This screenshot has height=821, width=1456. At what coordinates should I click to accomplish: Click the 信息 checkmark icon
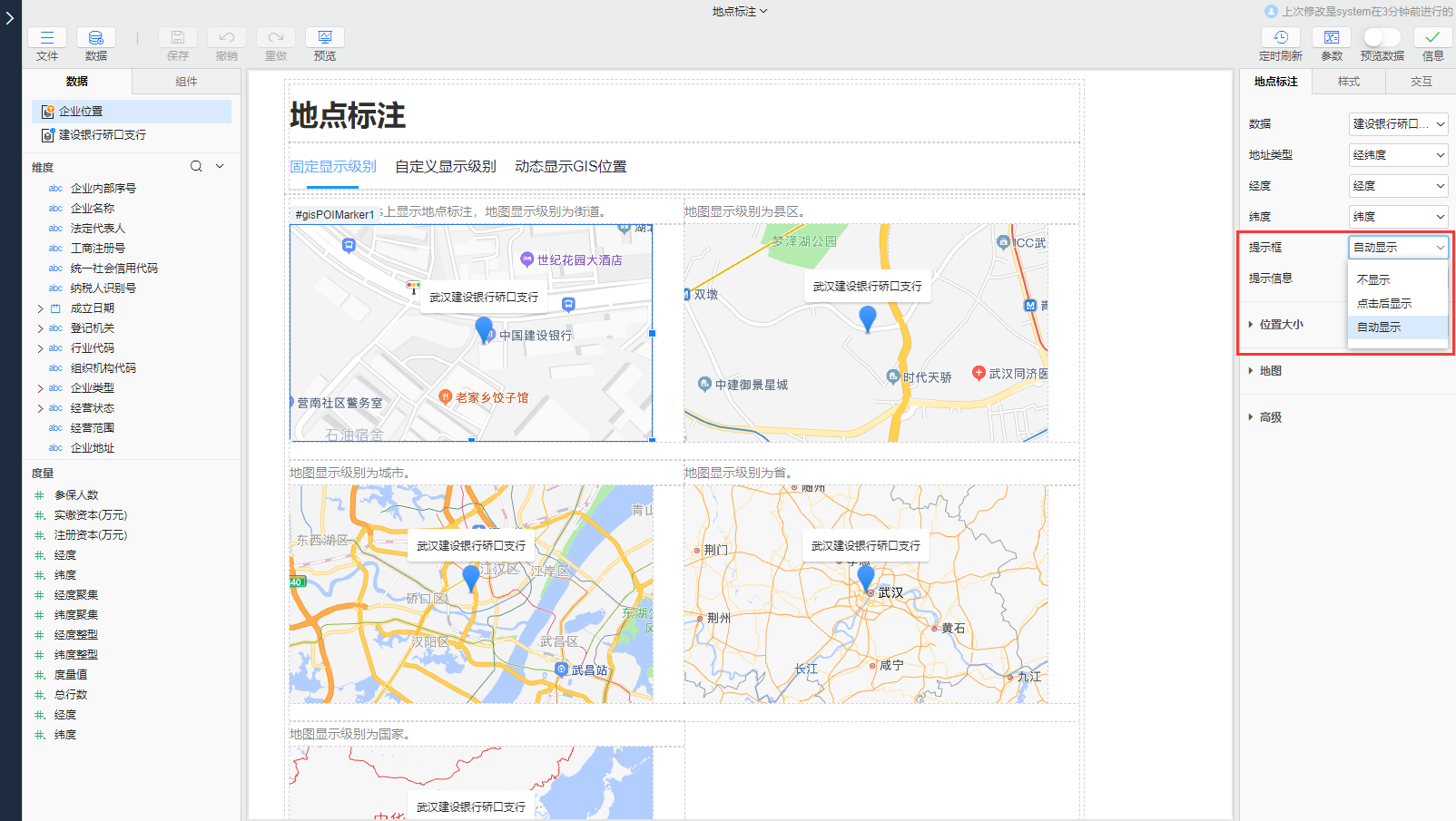tap(1432, 37)
